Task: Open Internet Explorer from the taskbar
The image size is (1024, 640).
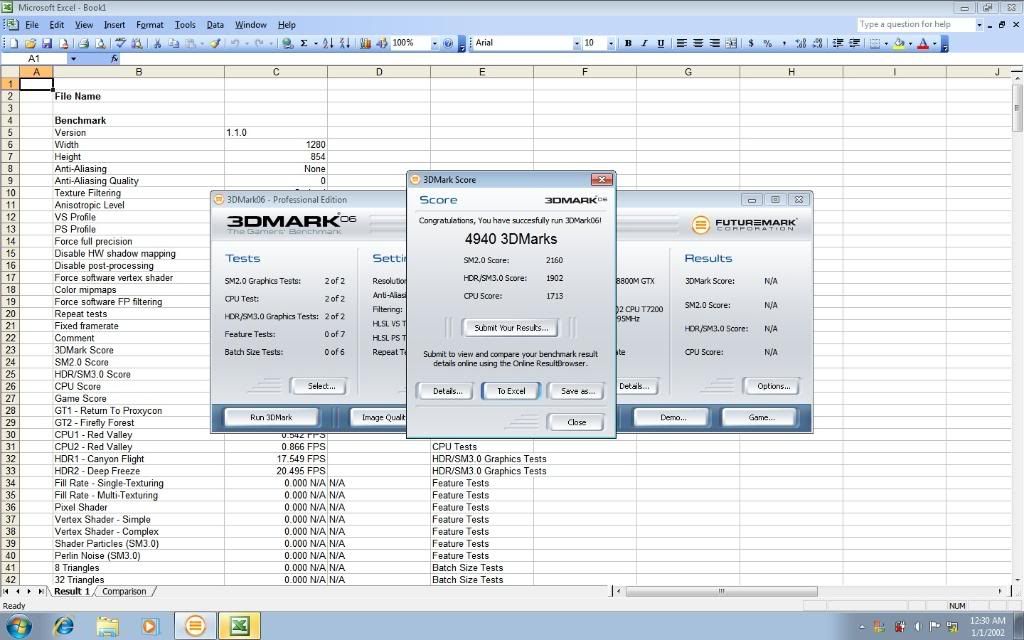Action: [x=63, y=626]
